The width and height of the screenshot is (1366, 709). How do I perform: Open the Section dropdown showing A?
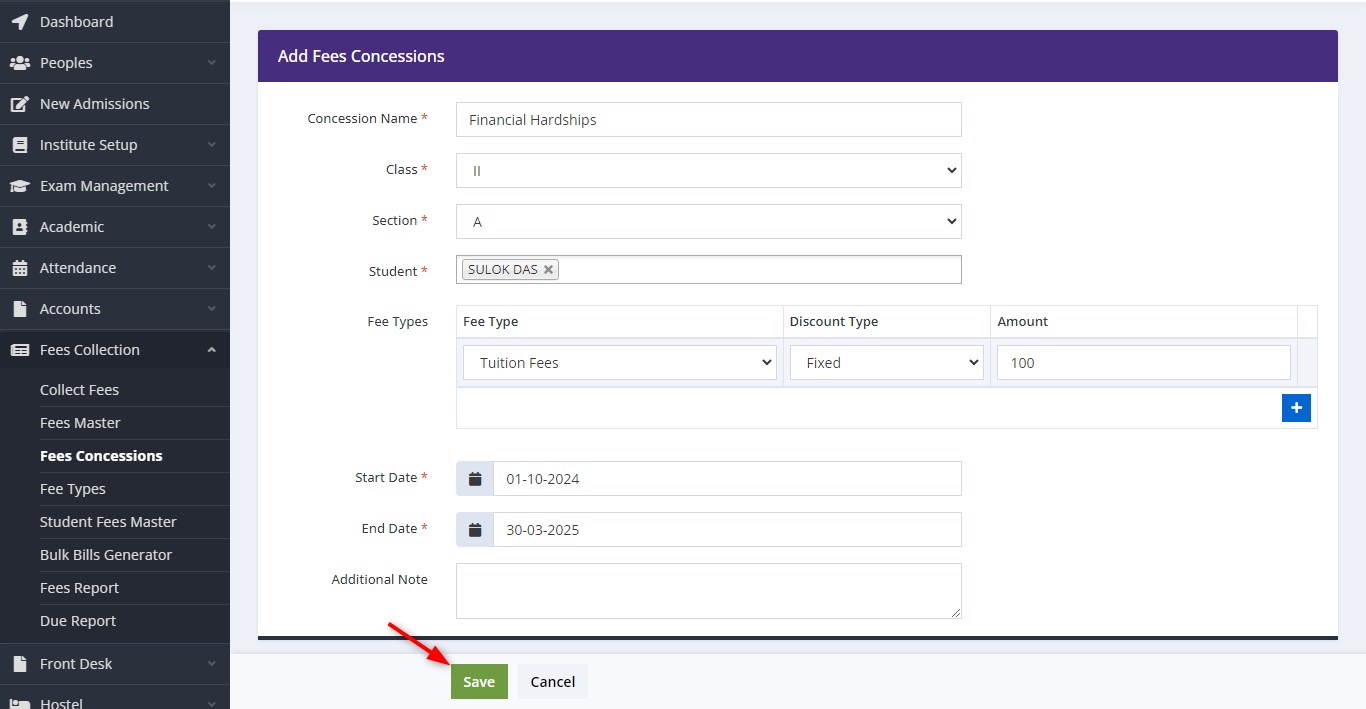pos(709,222)
